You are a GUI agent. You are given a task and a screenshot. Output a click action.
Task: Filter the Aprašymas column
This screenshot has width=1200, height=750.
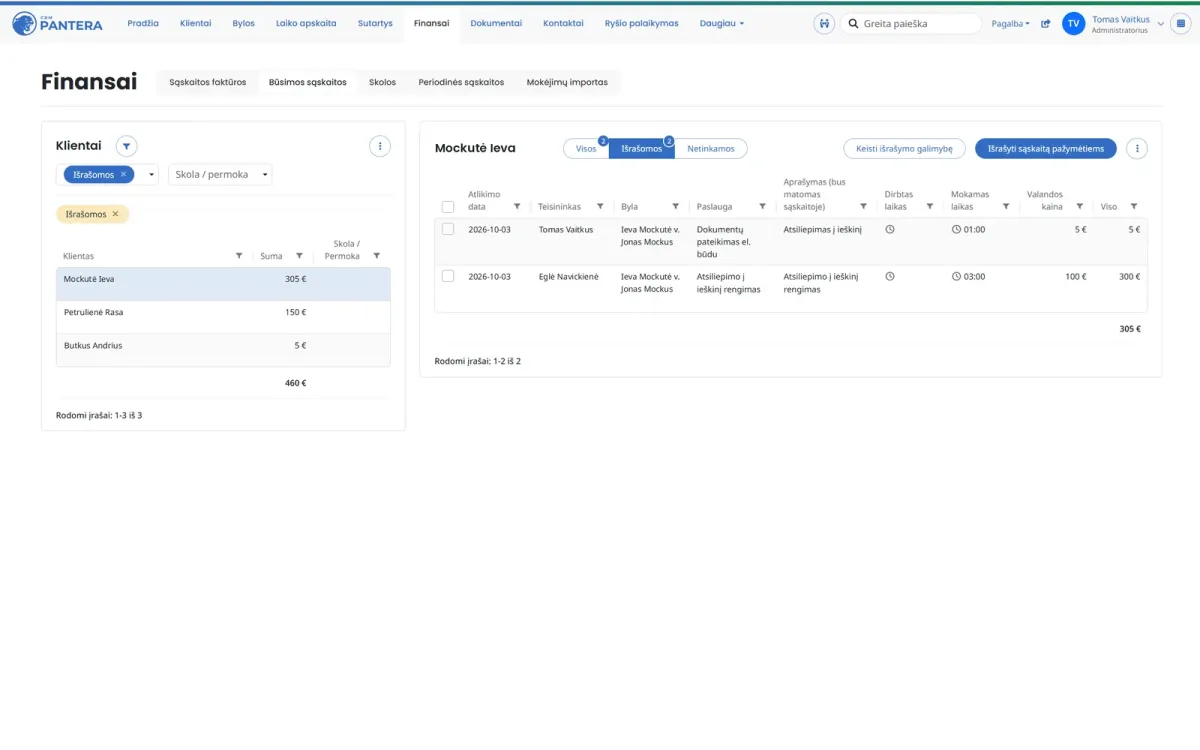[x=863, y=207]
